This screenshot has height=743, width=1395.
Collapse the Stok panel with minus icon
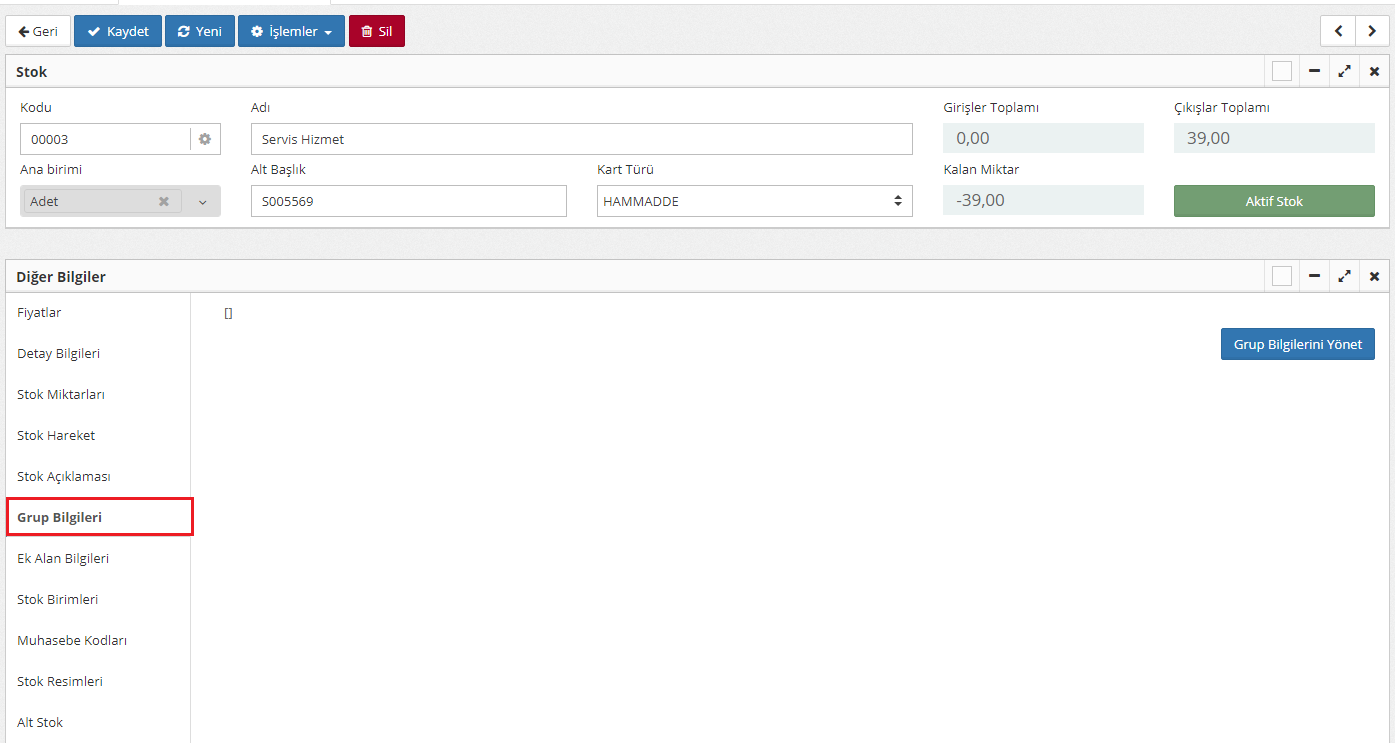[x=1314, y=72]
